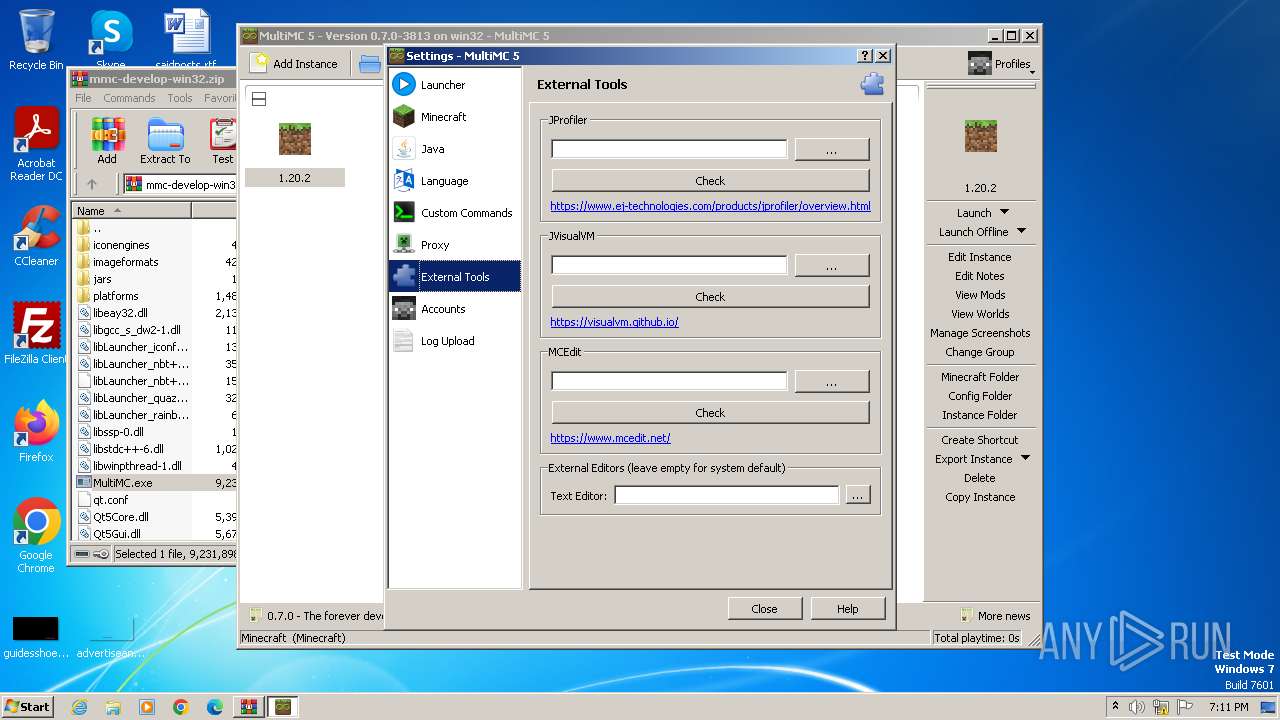Click the Settings dialog question mark help icon
The height and width of the screenshot is (720, 1280).
pos(865,56)
